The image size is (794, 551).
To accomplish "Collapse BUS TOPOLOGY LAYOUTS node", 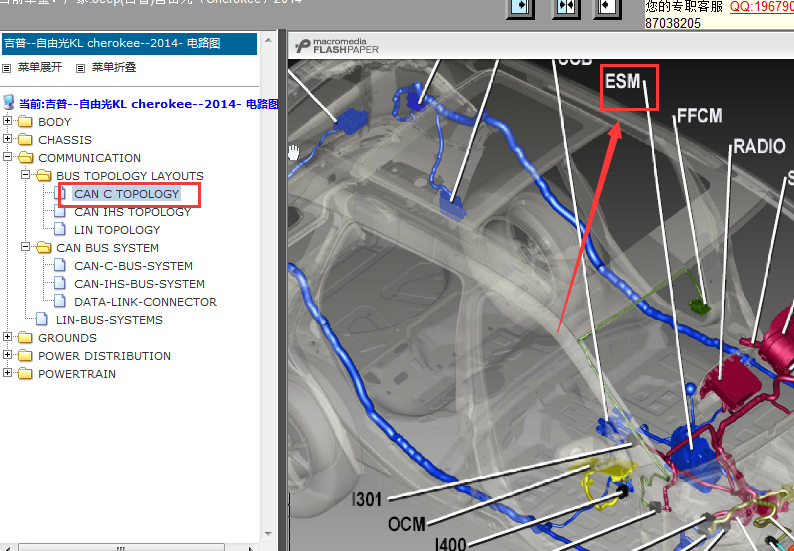I will click(25, 175).
